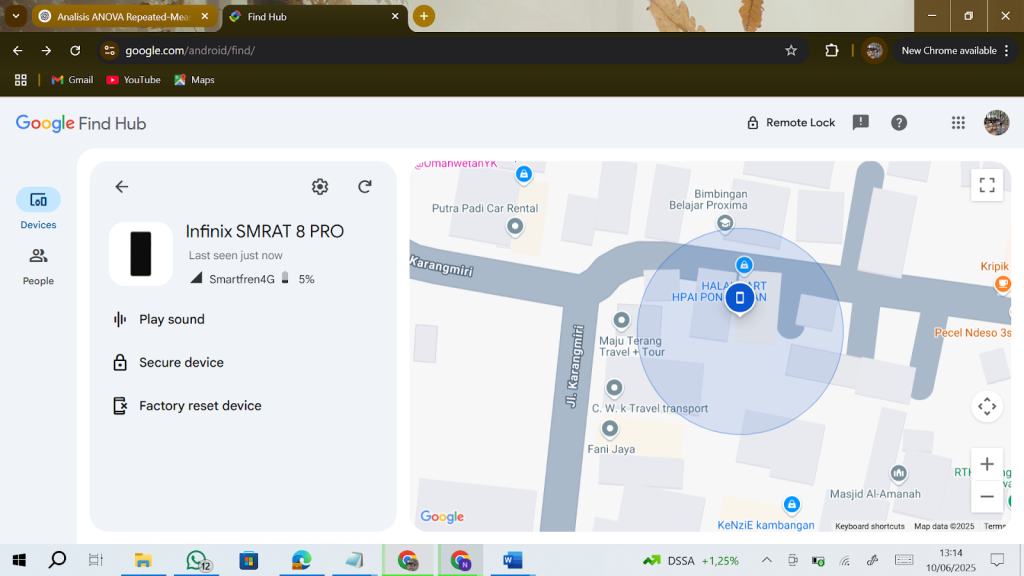
Task: Toggle fullscreen map view
Action: coord(986,185)
